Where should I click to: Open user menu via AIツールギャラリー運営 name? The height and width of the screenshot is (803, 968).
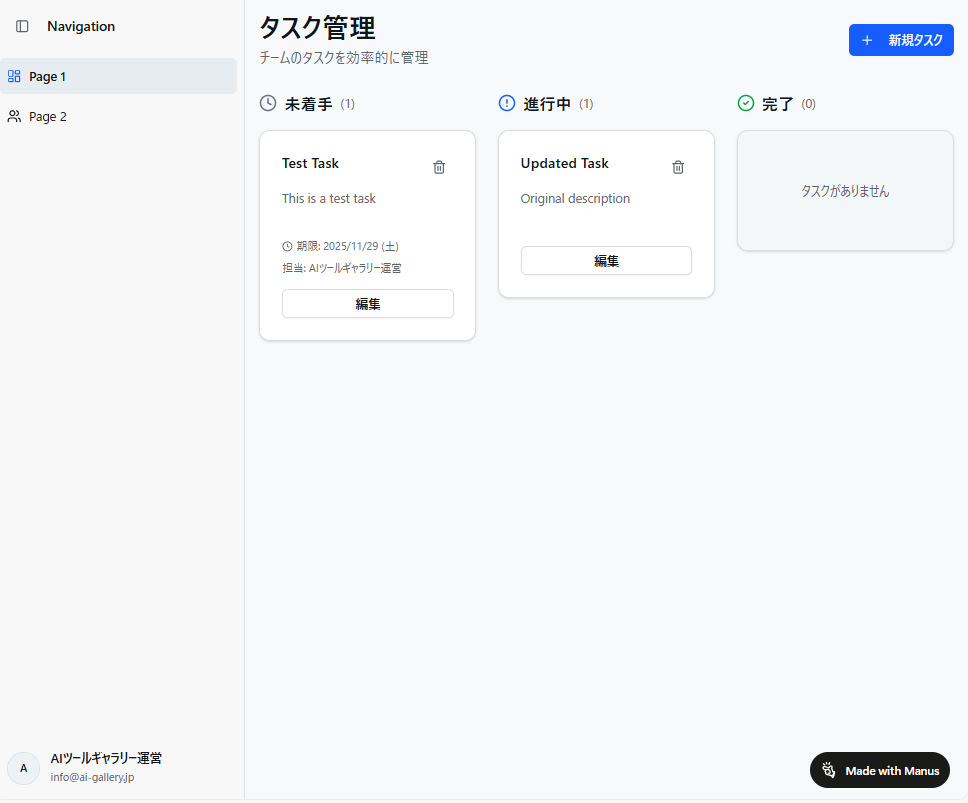pos(106,759)
